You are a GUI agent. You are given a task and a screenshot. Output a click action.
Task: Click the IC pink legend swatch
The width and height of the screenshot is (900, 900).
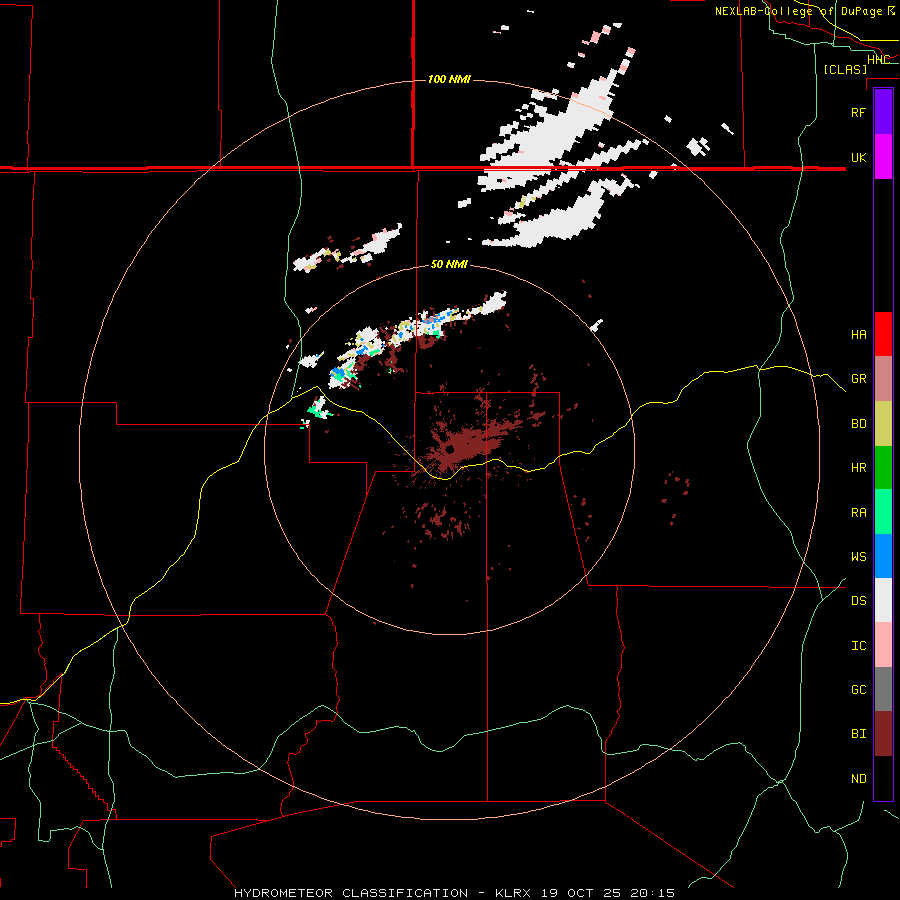[x=883, y=645]
